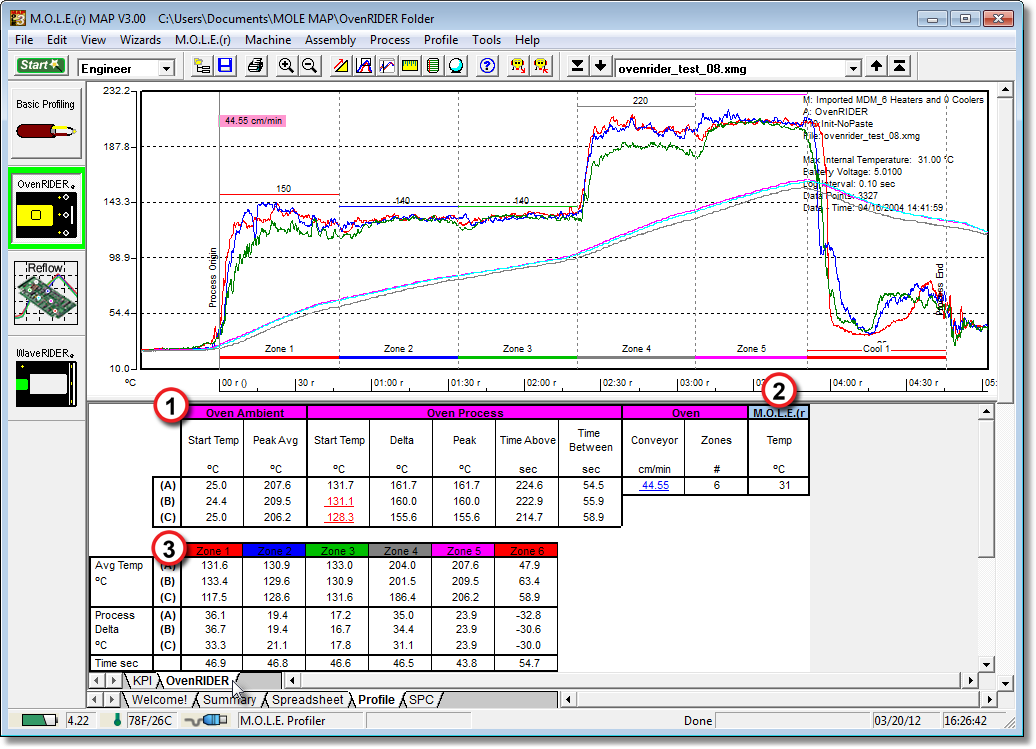
Task: Click the second yellow M.O.L.E. character icon
Action: coord(541,66)
